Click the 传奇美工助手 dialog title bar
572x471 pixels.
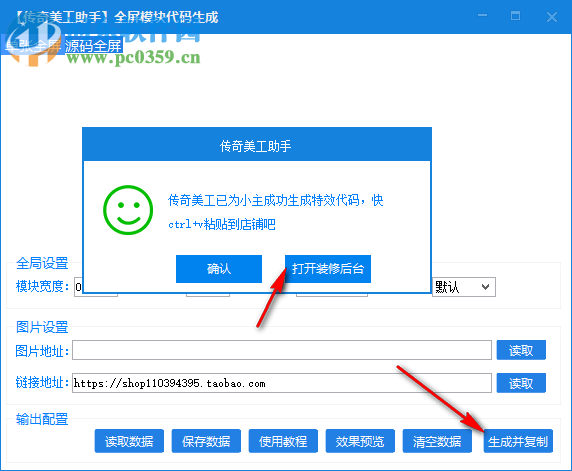click(257, 145)
